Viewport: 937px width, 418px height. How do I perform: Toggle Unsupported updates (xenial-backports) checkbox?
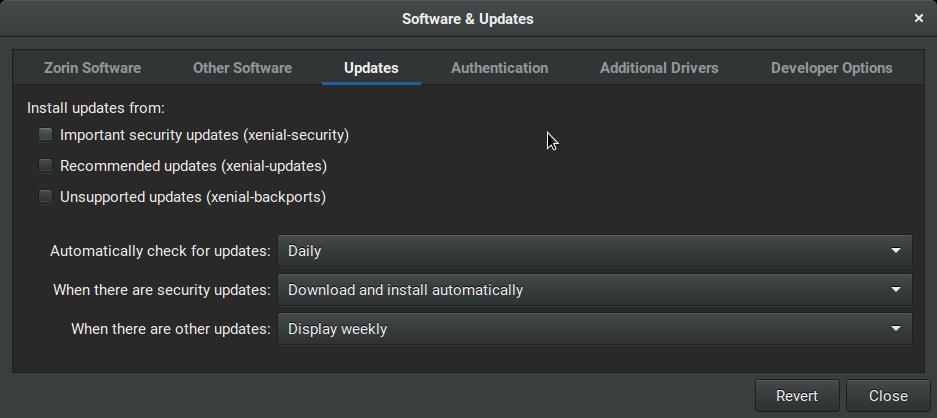[45, 197]
